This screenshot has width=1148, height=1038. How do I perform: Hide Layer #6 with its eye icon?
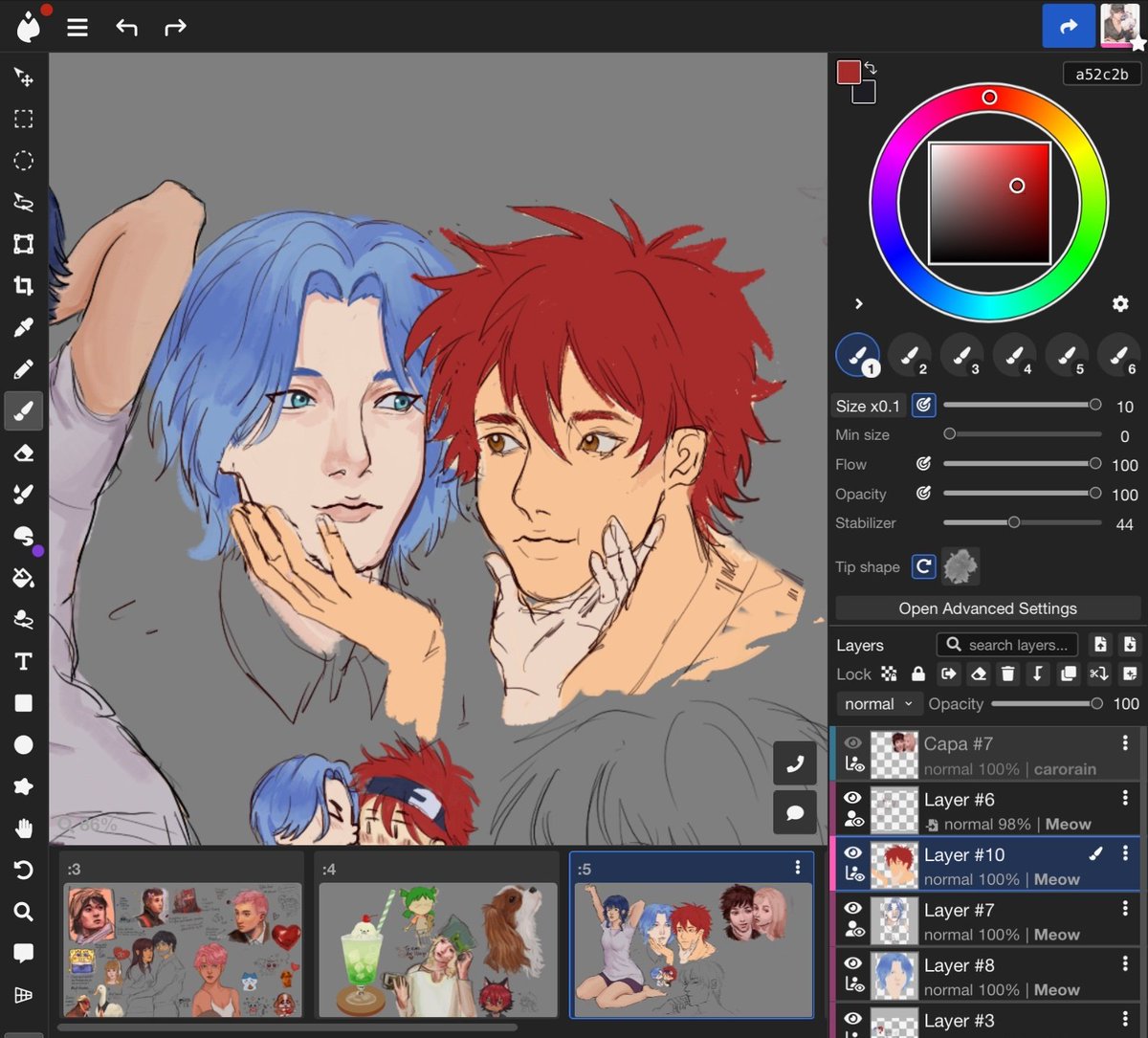(852, 798)
